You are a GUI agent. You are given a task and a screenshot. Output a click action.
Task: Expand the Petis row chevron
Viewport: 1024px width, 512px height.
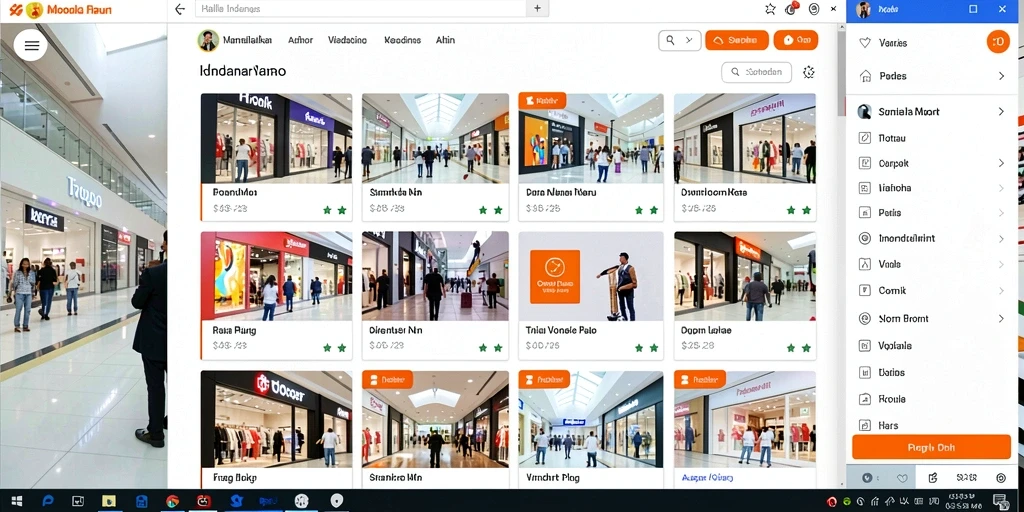[1001, 213]
